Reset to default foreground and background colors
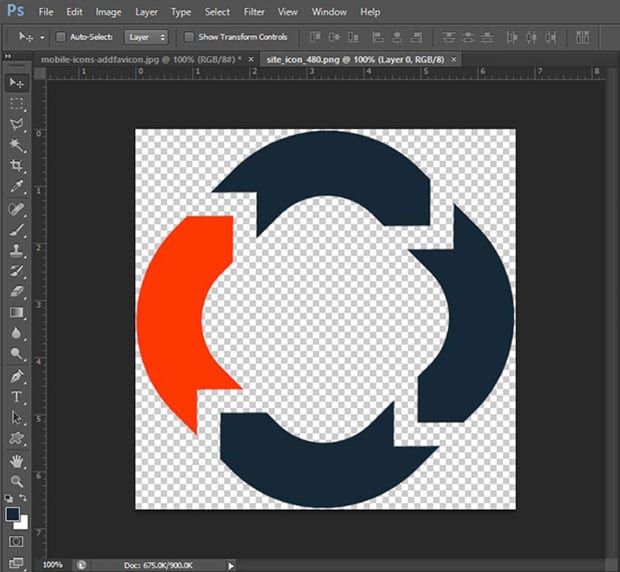The width and height of the screenshot is (620, 572). pyautogui.click(x=9, y=498)
